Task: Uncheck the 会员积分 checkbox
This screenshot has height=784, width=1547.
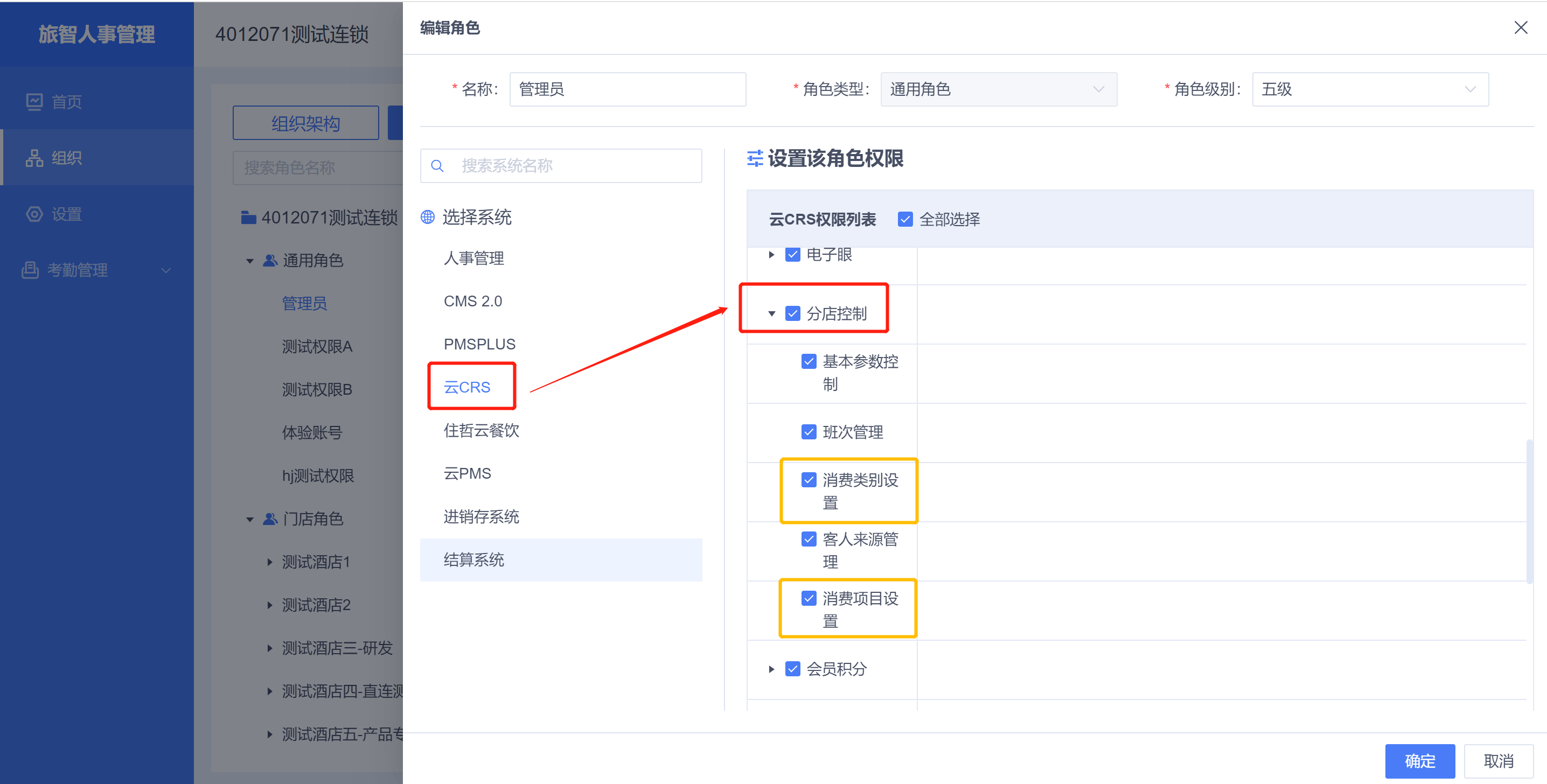Action: [793, 669]
